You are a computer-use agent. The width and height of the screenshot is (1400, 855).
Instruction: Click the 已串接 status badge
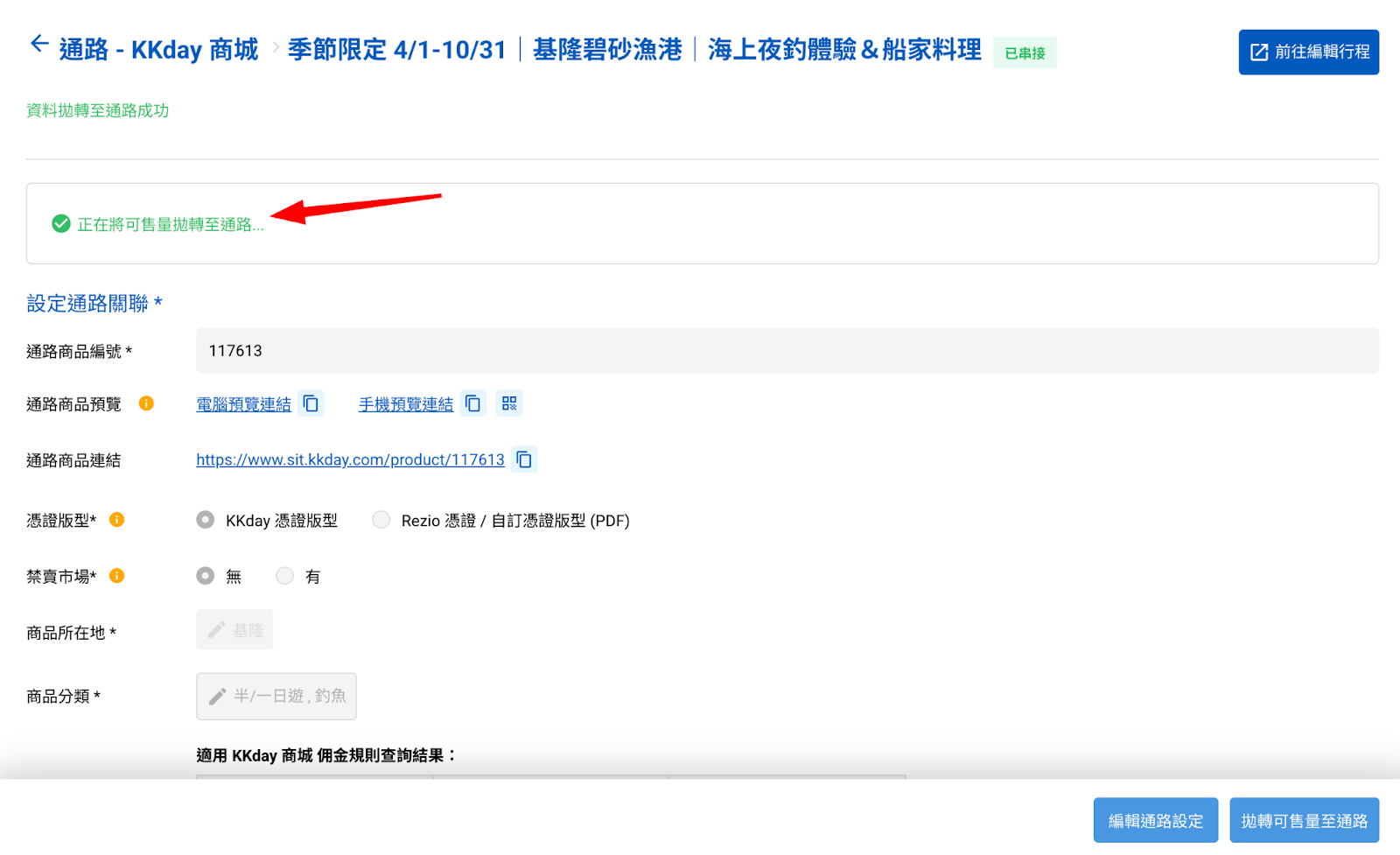tap(1025, 53)
